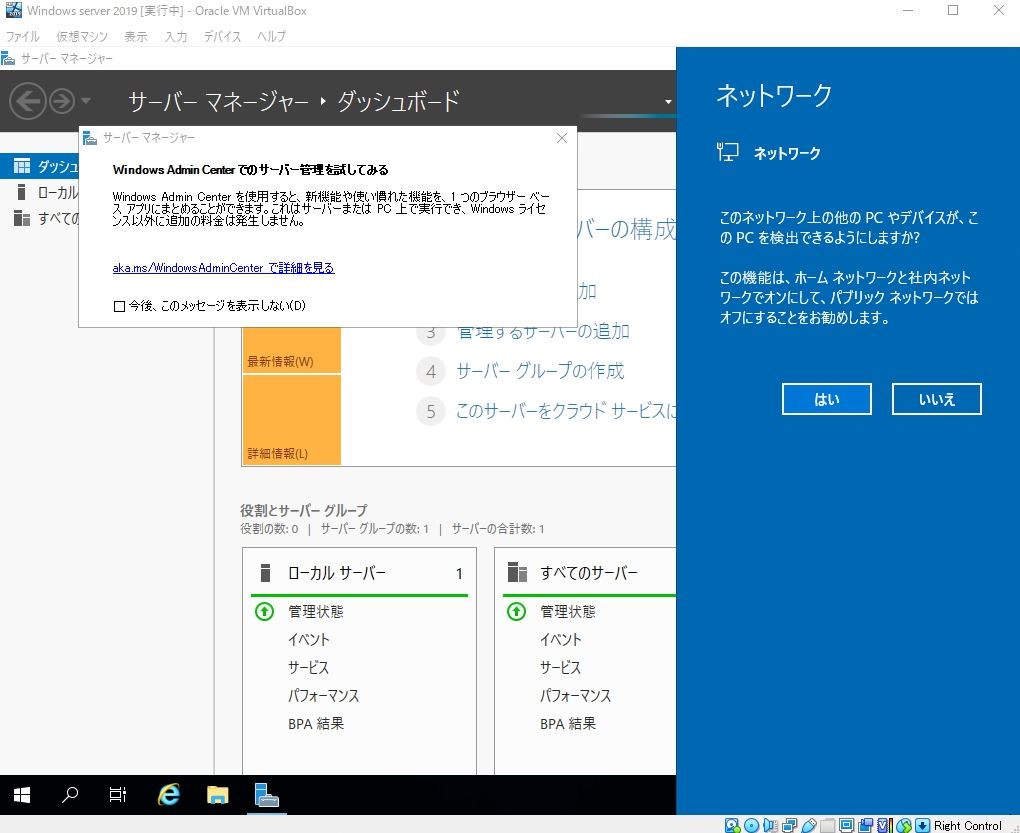Click いいえ in the Network panel
This screenshot has width=1020, height=833.
point(937,399)
